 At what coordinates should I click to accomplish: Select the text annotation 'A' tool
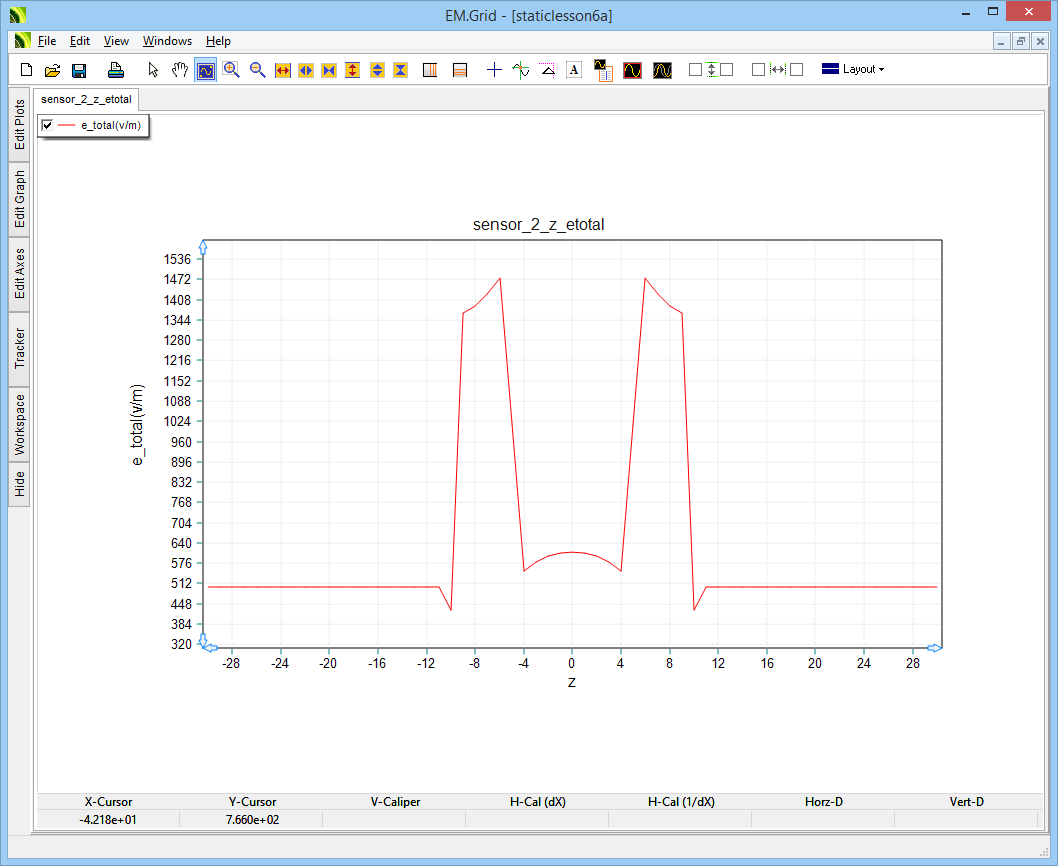click(x=574, y=70)
